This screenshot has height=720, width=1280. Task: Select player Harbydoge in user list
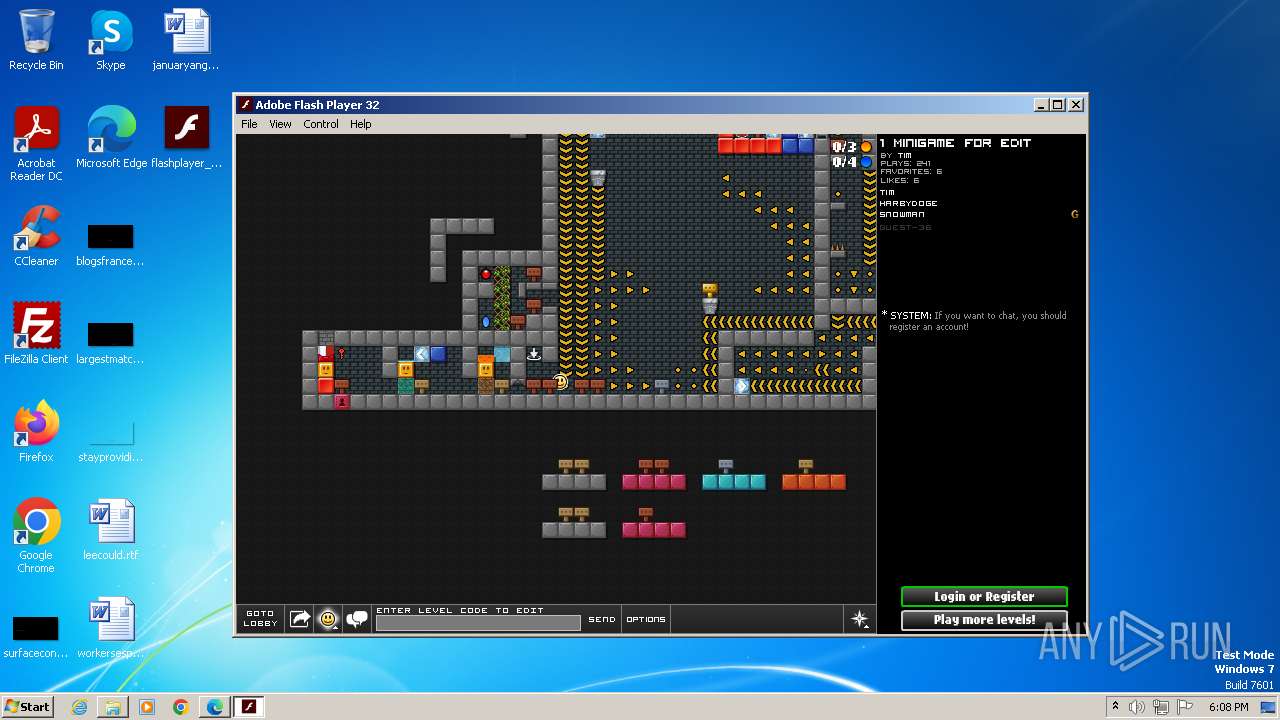[908, 204]
